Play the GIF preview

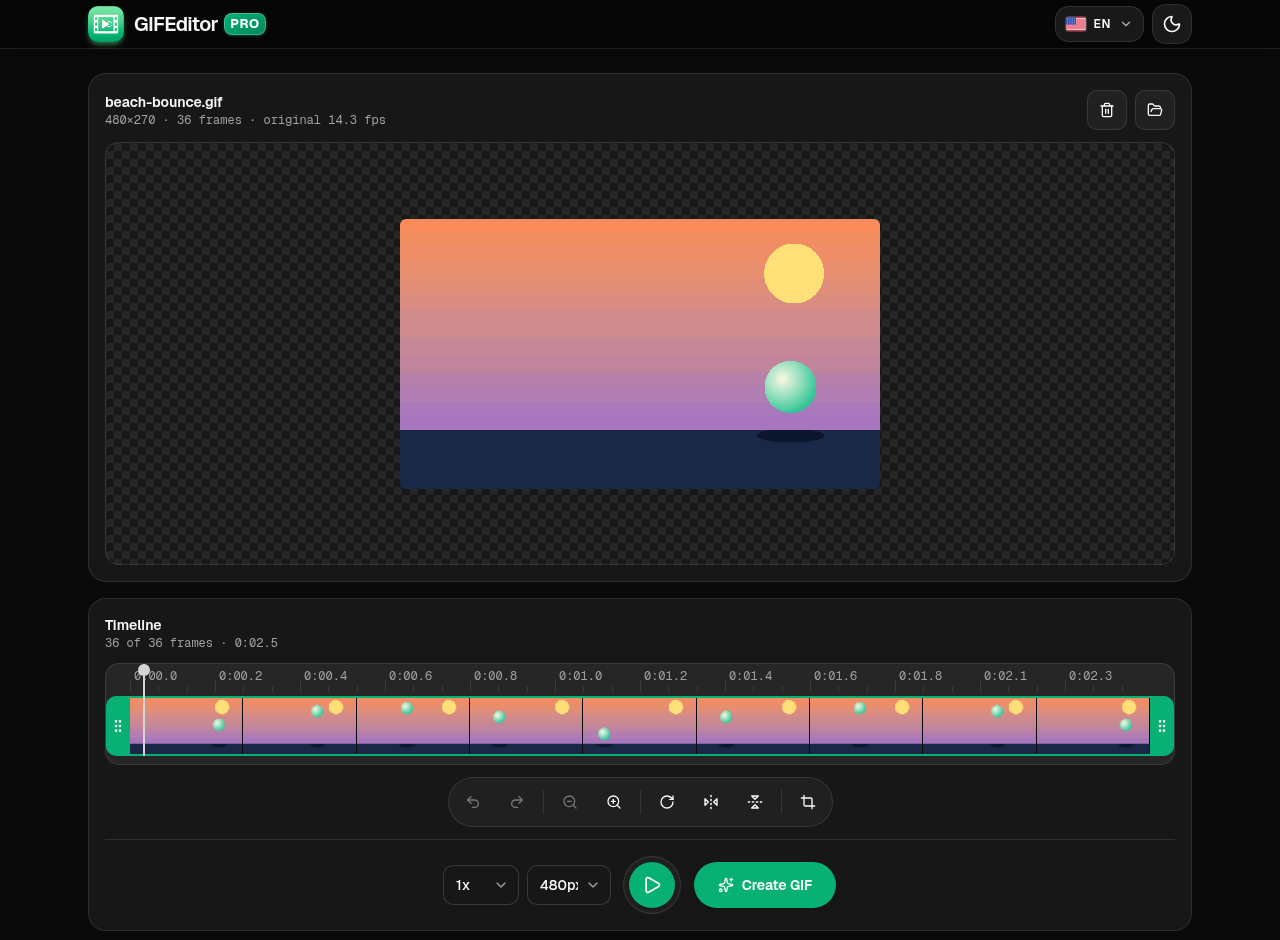click(x=652, y=885)
